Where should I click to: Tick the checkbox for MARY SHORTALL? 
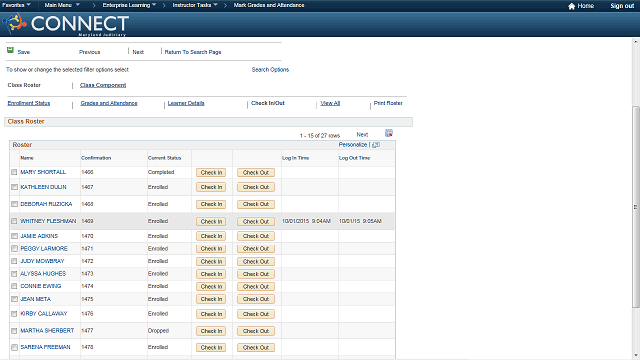click(x=14, y=172)
